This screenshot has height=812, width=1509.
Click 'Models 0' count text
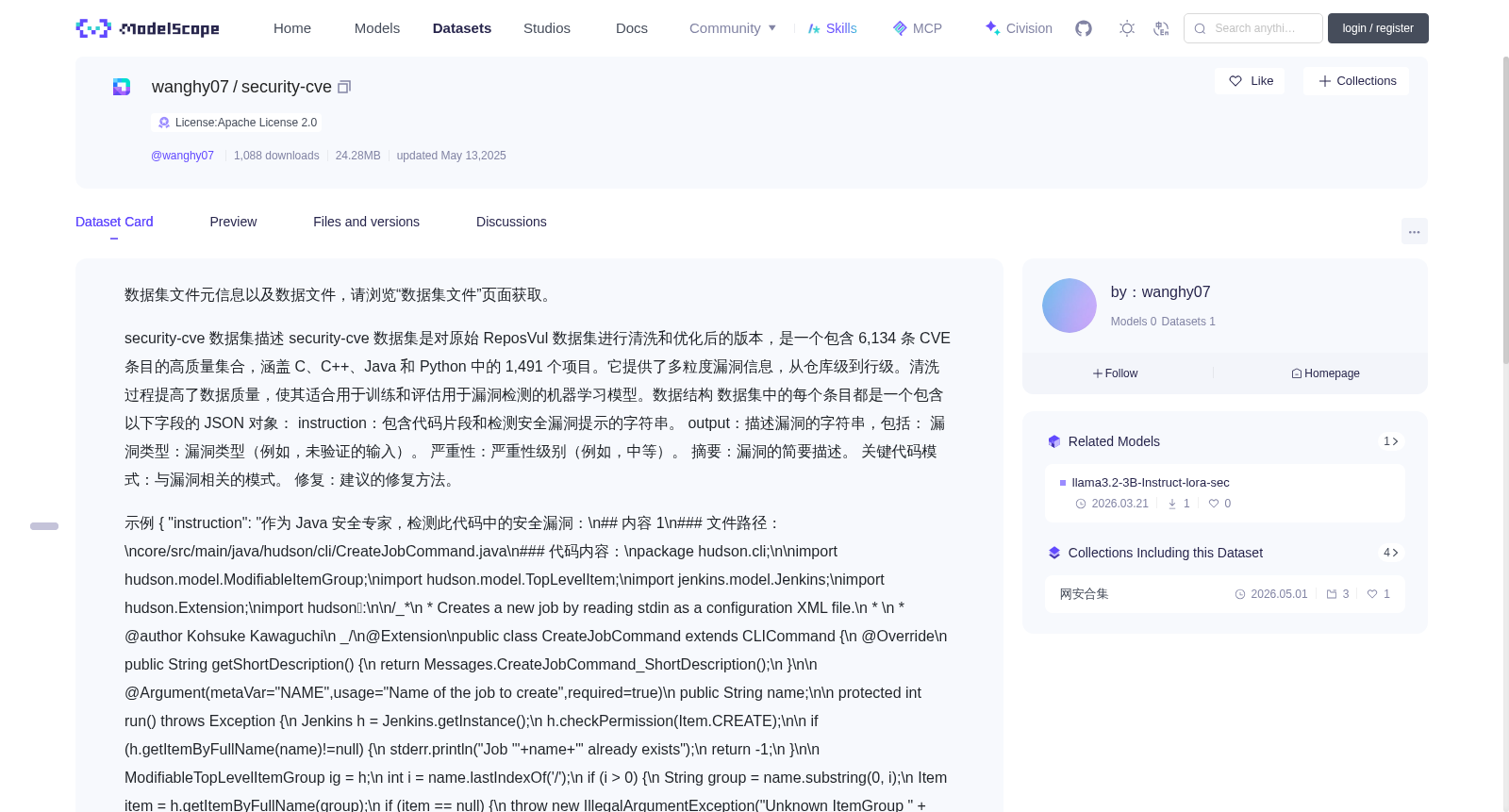[x=1134, y=322]
